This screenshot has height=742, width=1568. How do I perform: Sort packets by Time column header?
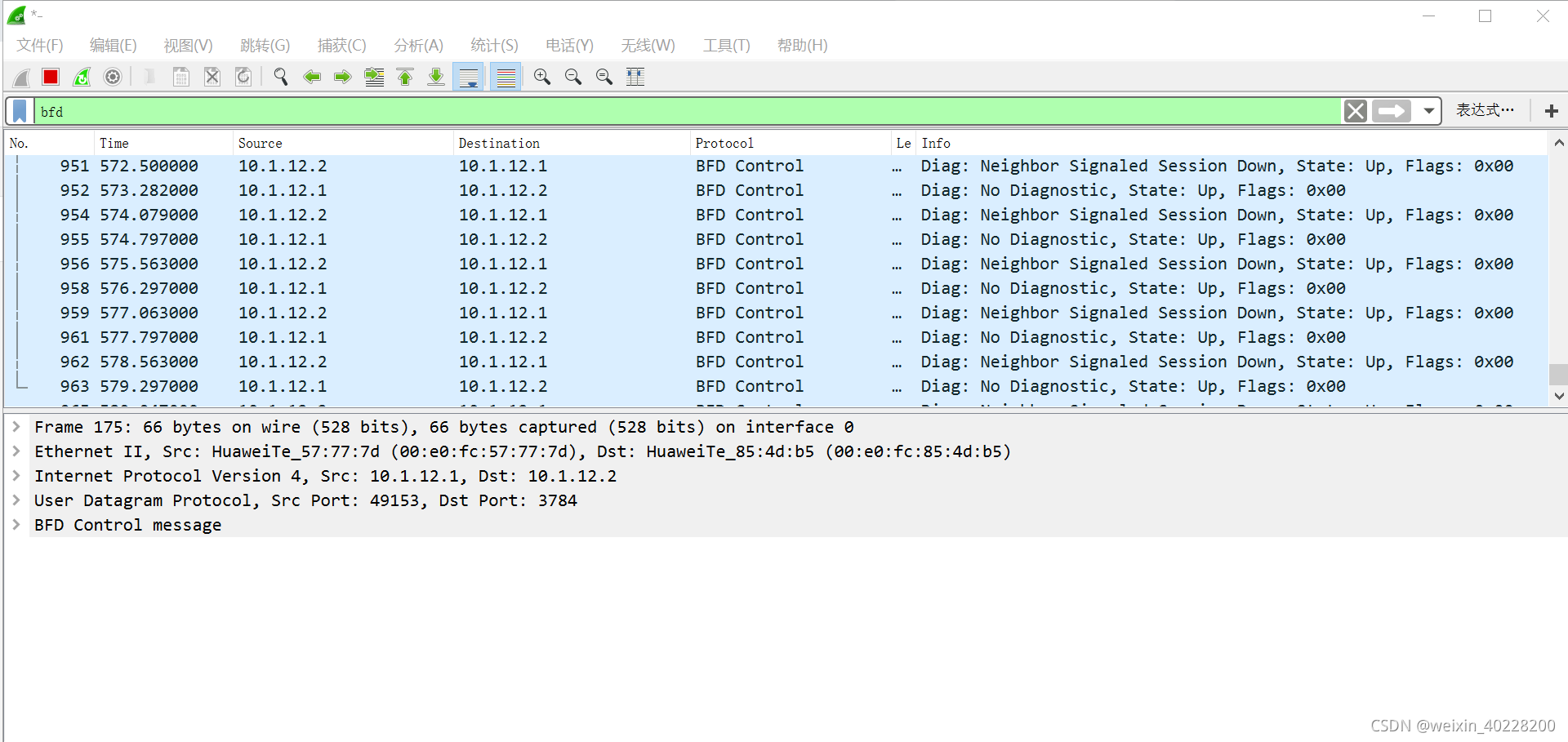[163, 143]
